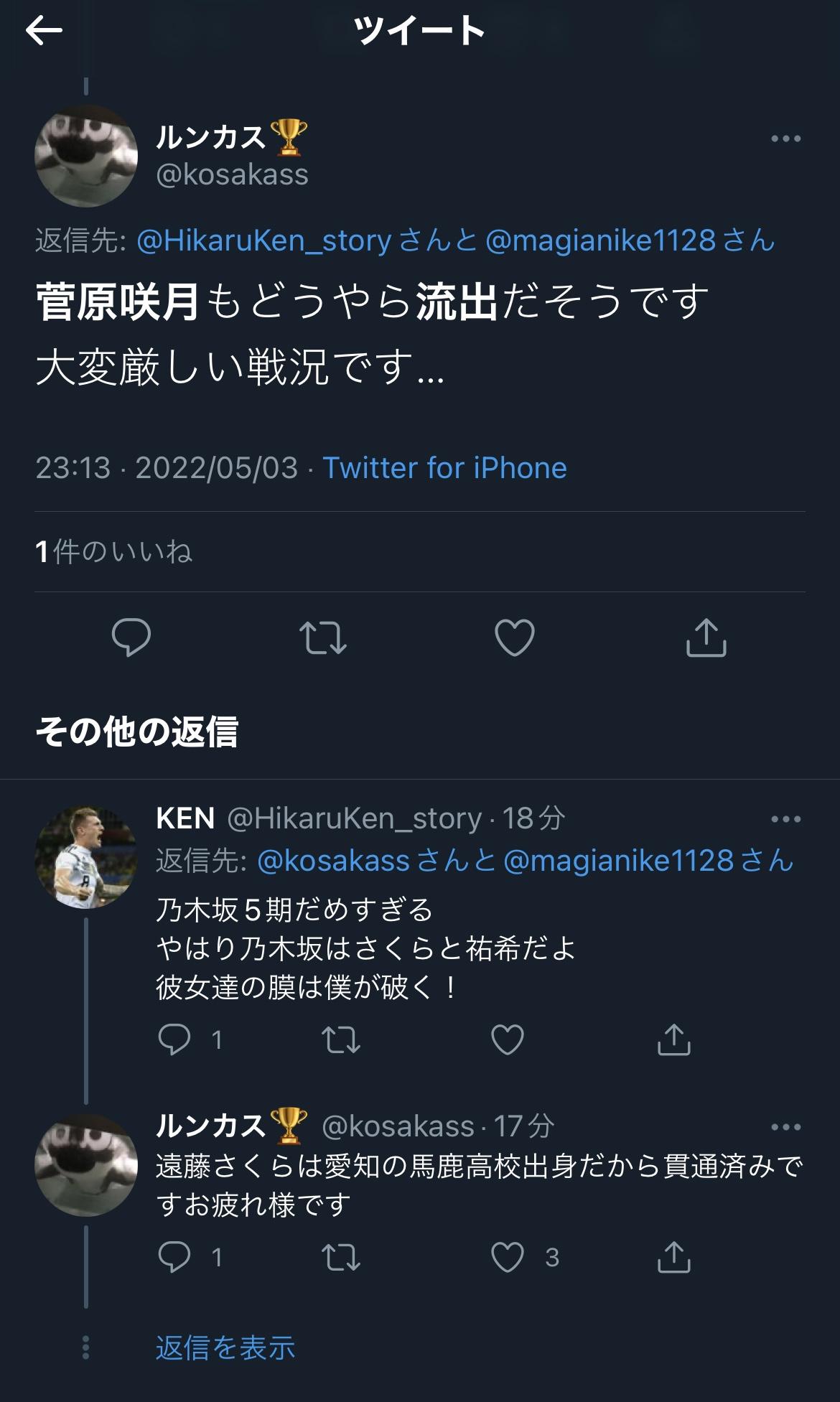Open more options on main tweet
Viewport: 840px width, 1402px height.
pos(785,139)
